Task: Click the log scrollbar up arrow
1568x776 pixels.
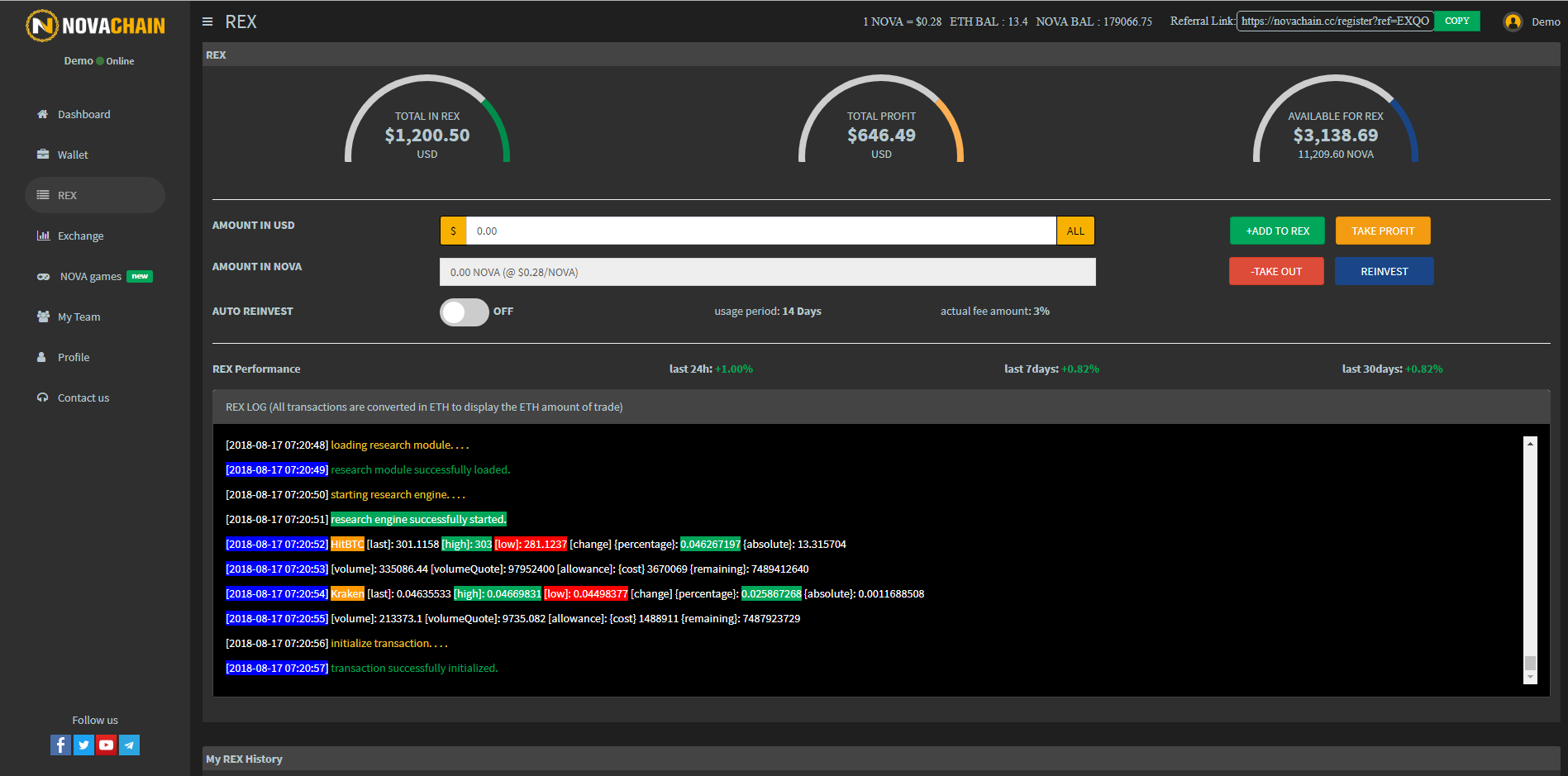Action: [1530, 444]
